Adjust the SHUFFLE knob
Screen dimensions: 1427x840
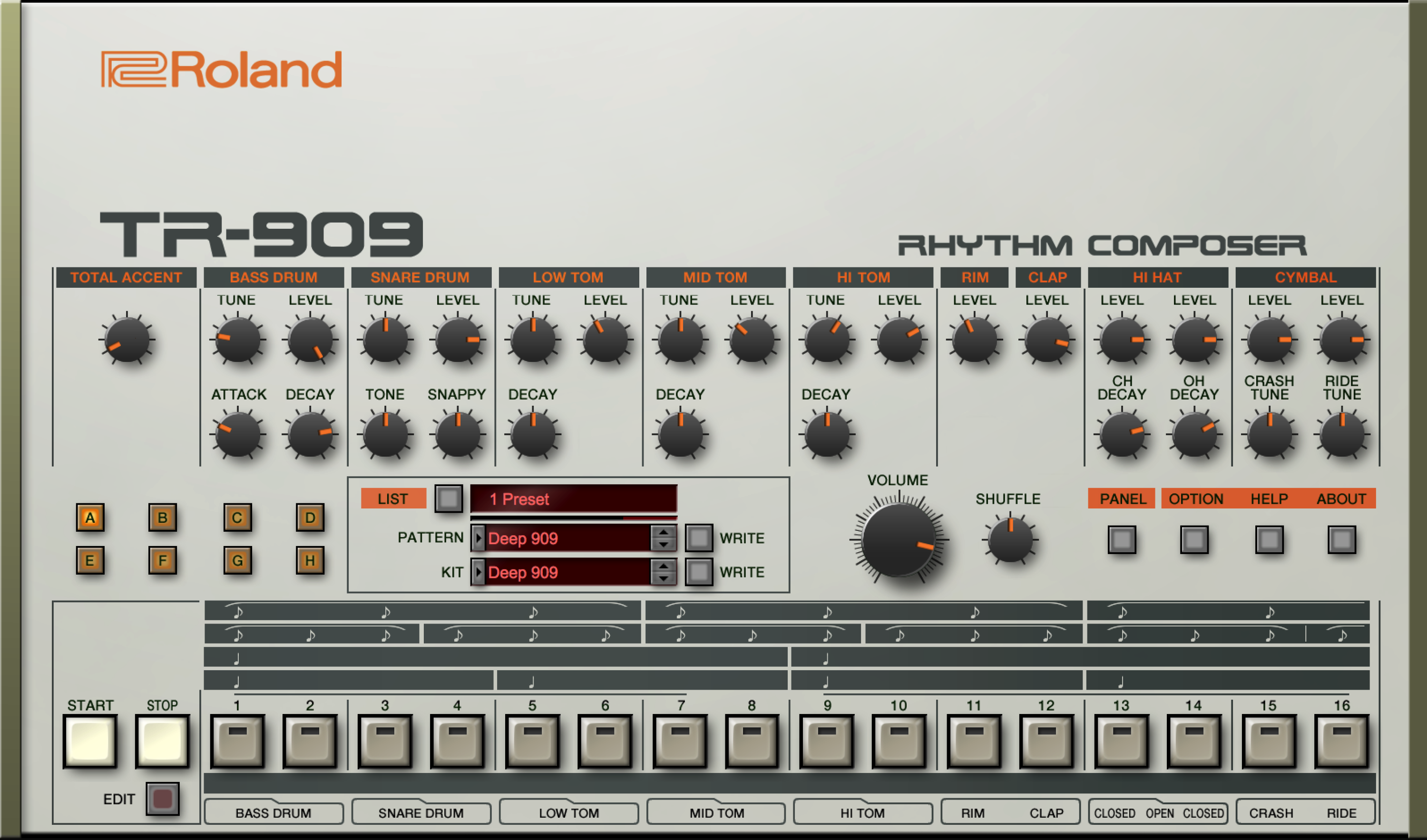[1010, 541]
